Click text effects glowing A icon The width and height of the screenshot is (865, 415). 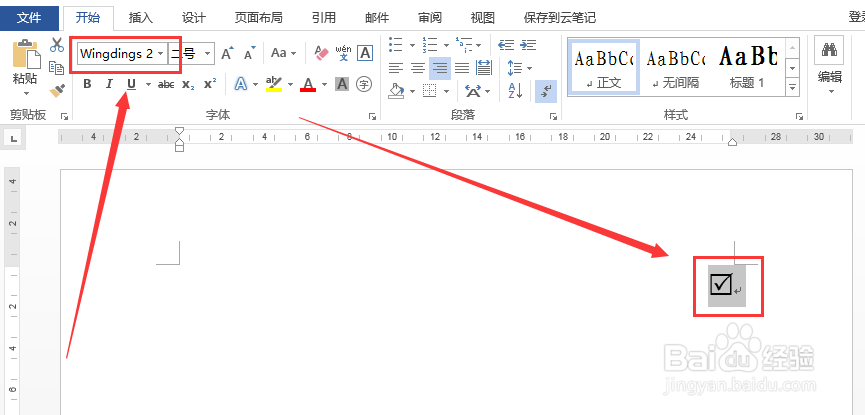pos(241,84)
